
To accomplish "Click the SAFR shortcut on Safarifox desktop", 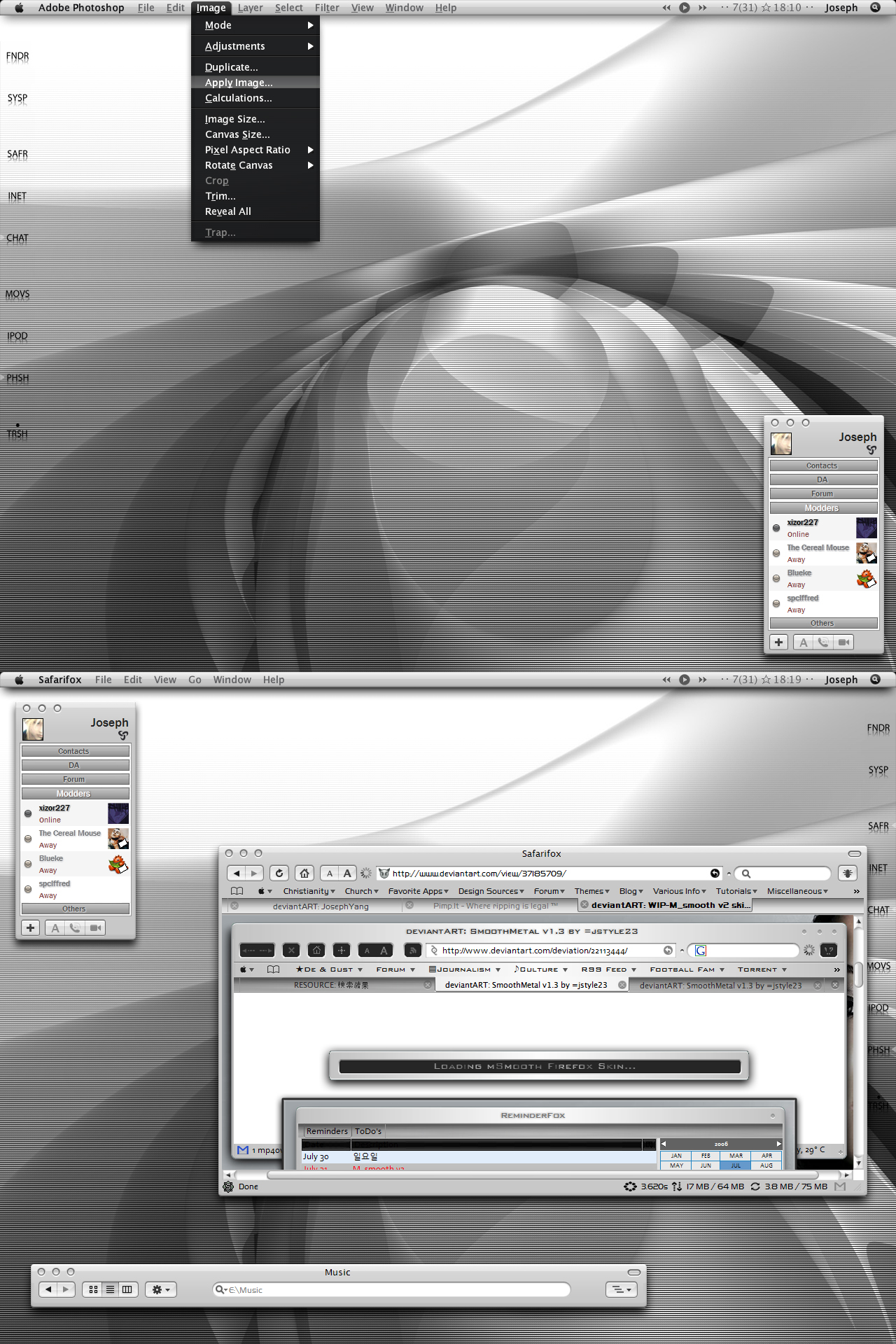I will 878,826.
